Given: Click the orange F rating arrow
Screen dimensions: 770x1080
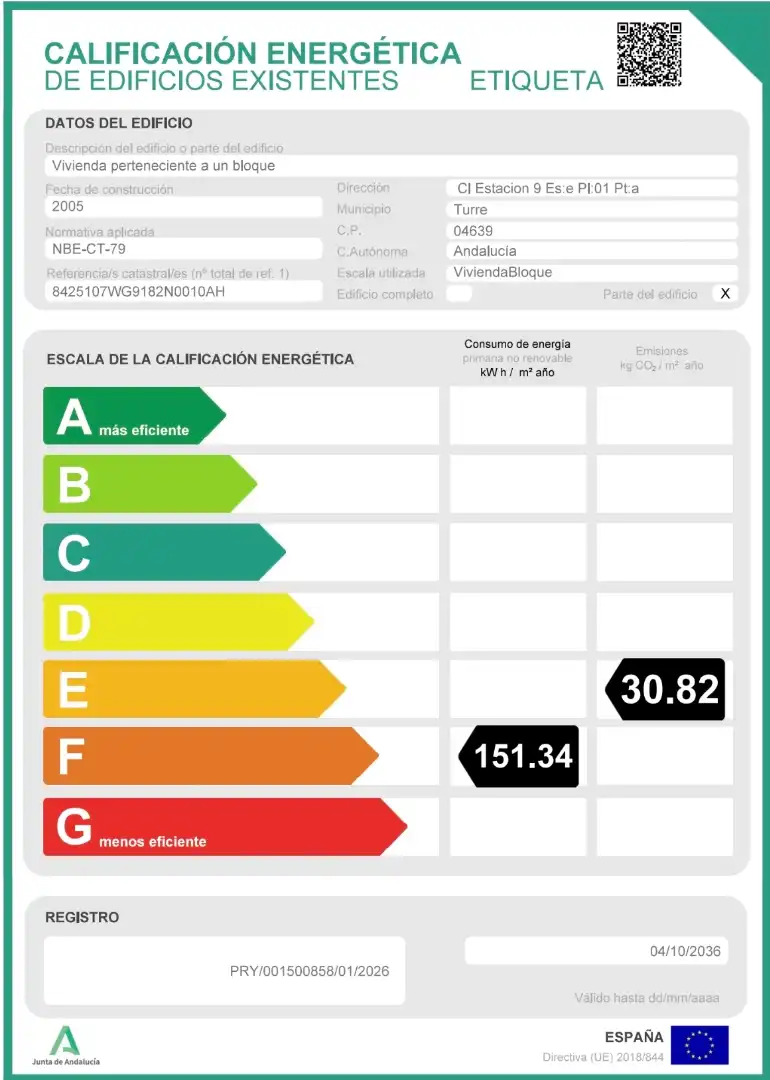Looking at the screenshot, I should click(x=211, y=756).
